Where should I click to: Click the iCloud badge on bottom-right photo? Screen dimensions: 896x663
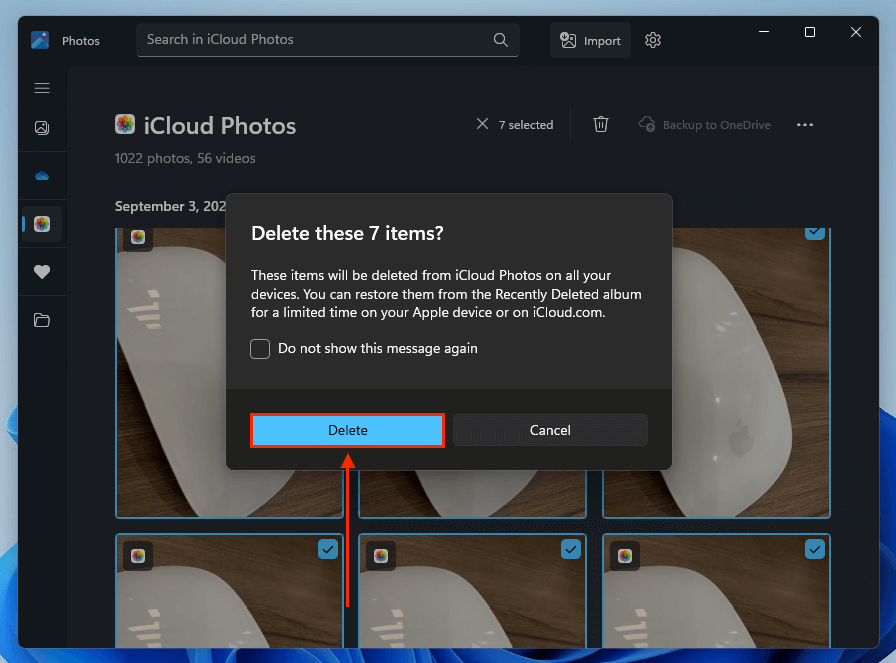(625, 556)
